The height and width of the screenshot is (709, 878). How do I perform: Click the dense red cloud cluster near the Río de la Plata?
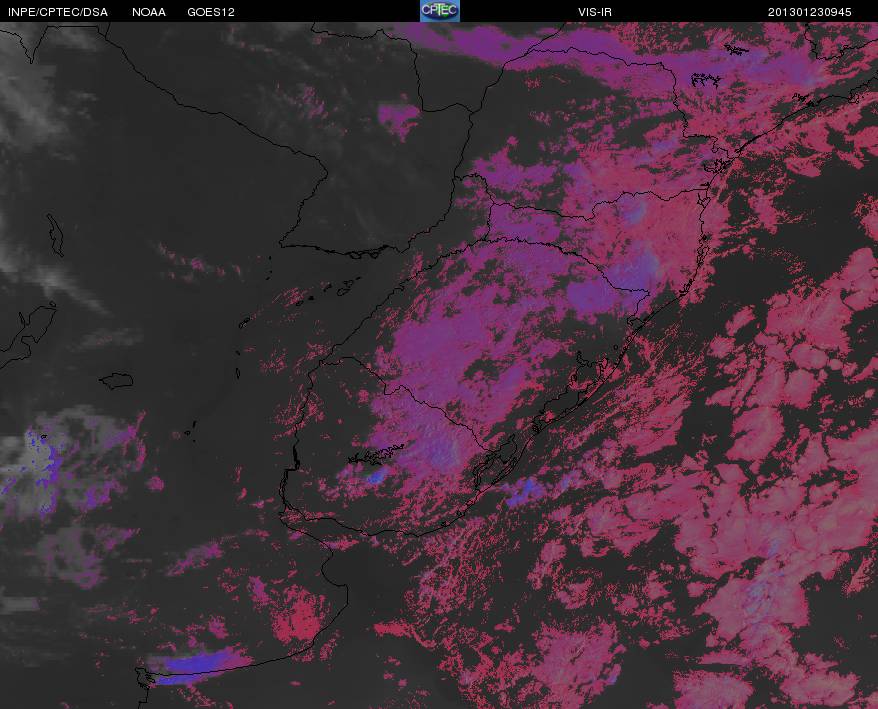tap(300, 616)
